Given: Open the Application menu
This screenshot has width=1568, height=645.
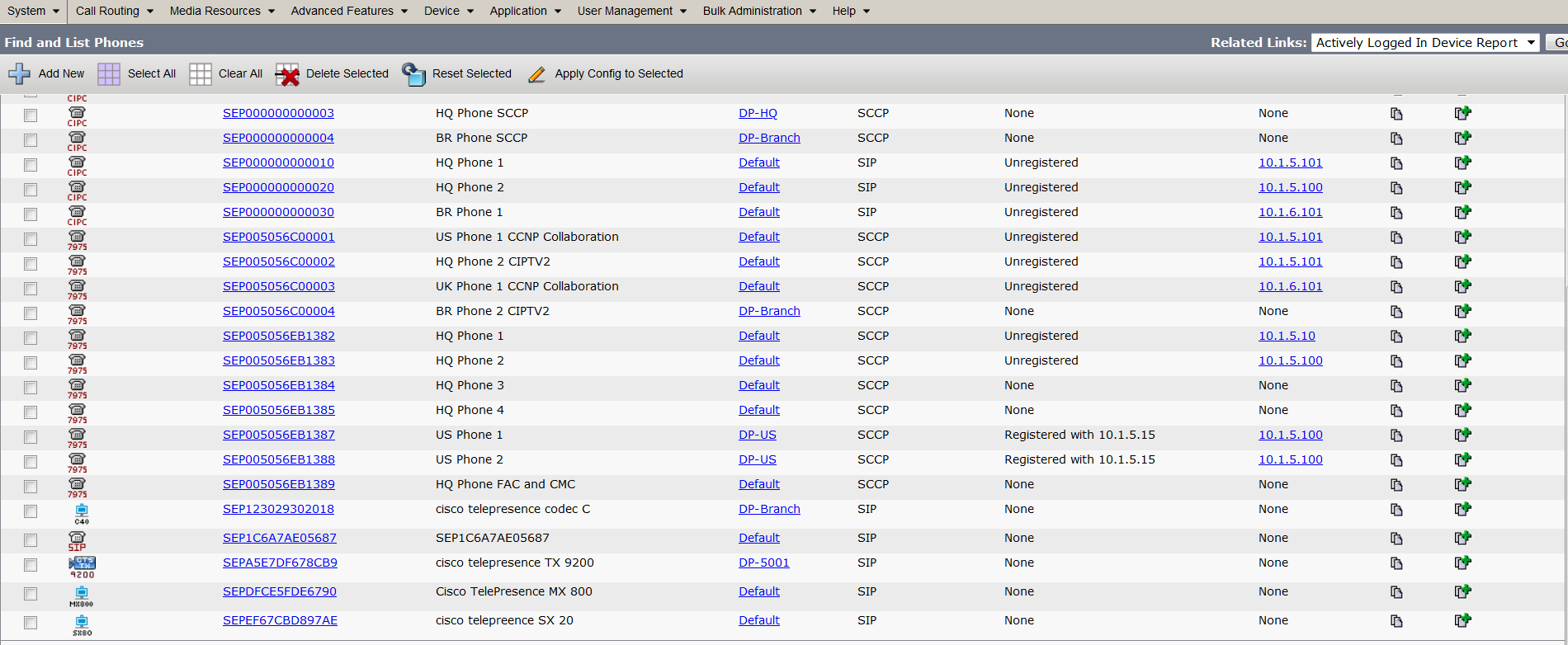Looking at the screenshot, I should click(525, 11).
